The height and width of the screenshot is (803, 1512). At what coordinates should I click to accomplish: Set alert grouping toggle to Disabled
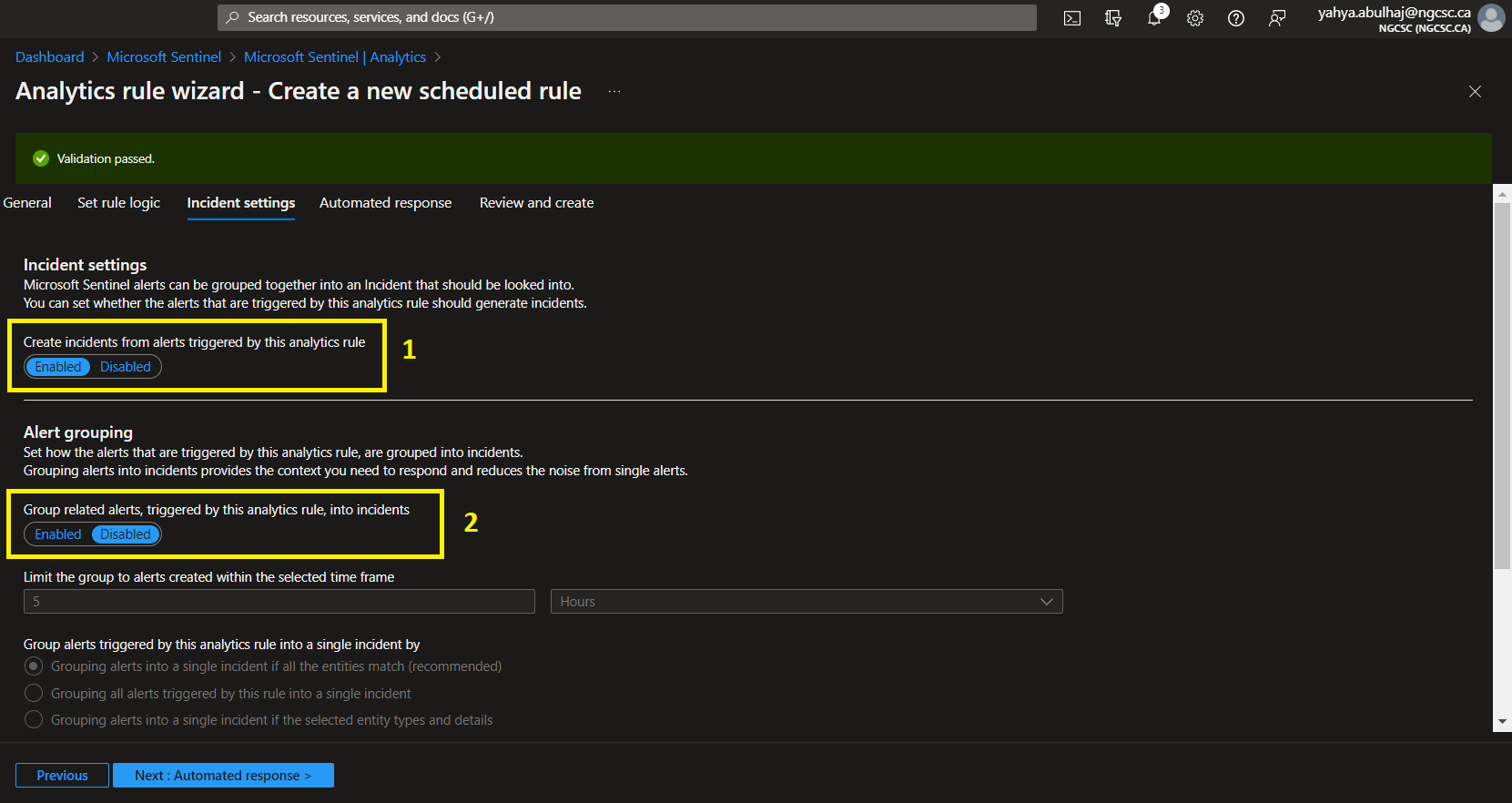(x=126, y=534)
